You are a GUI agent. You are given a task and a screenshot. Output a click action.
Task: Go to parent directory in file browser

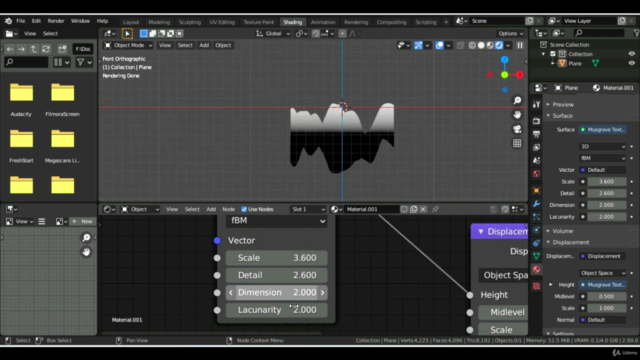(33, 49)
